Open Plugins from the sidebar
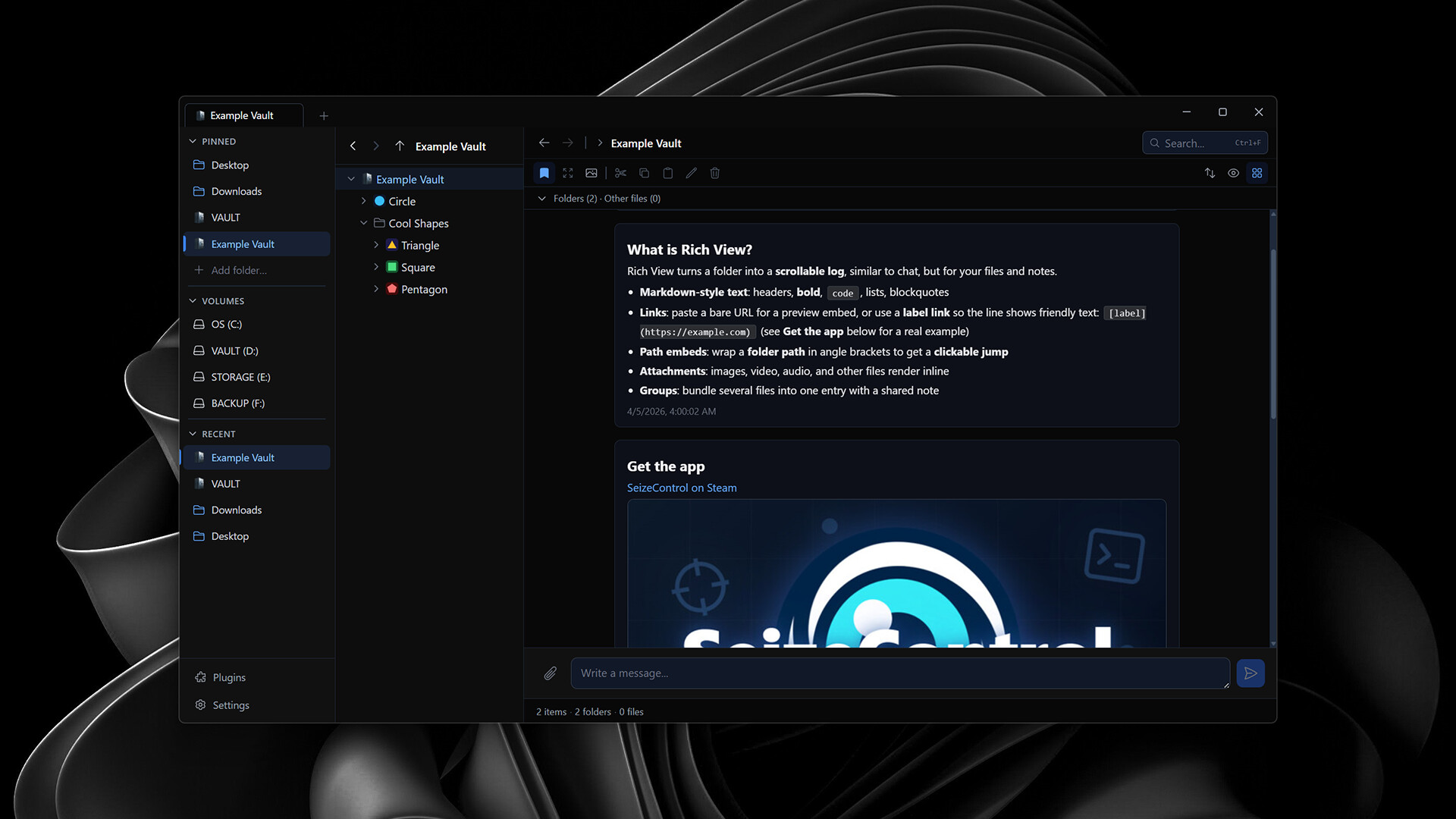Viewport: 1456px width, 819px height. 229,677
